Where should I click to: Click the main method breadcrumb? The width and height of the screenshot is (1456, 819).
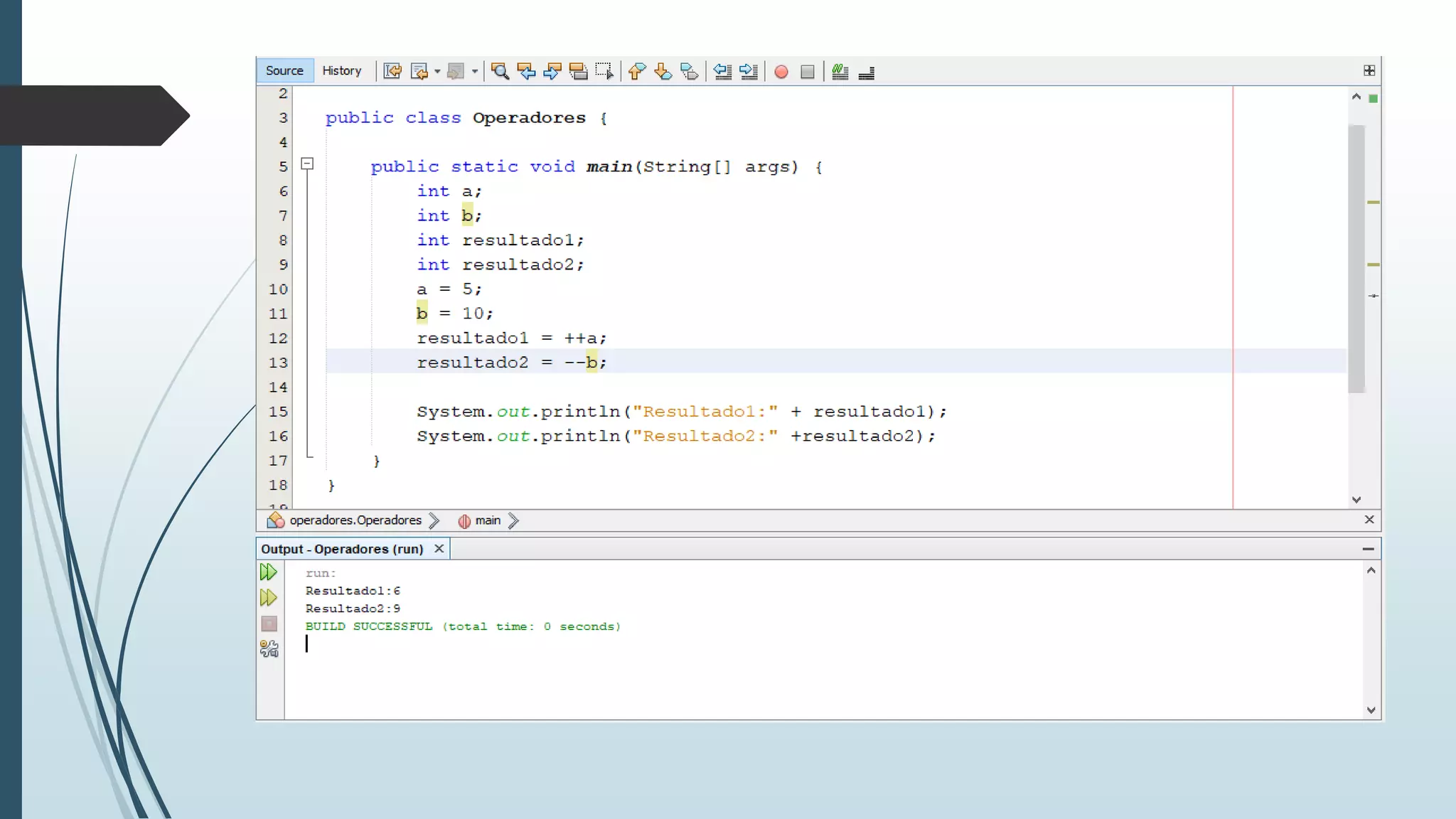[x=487, y=520]
